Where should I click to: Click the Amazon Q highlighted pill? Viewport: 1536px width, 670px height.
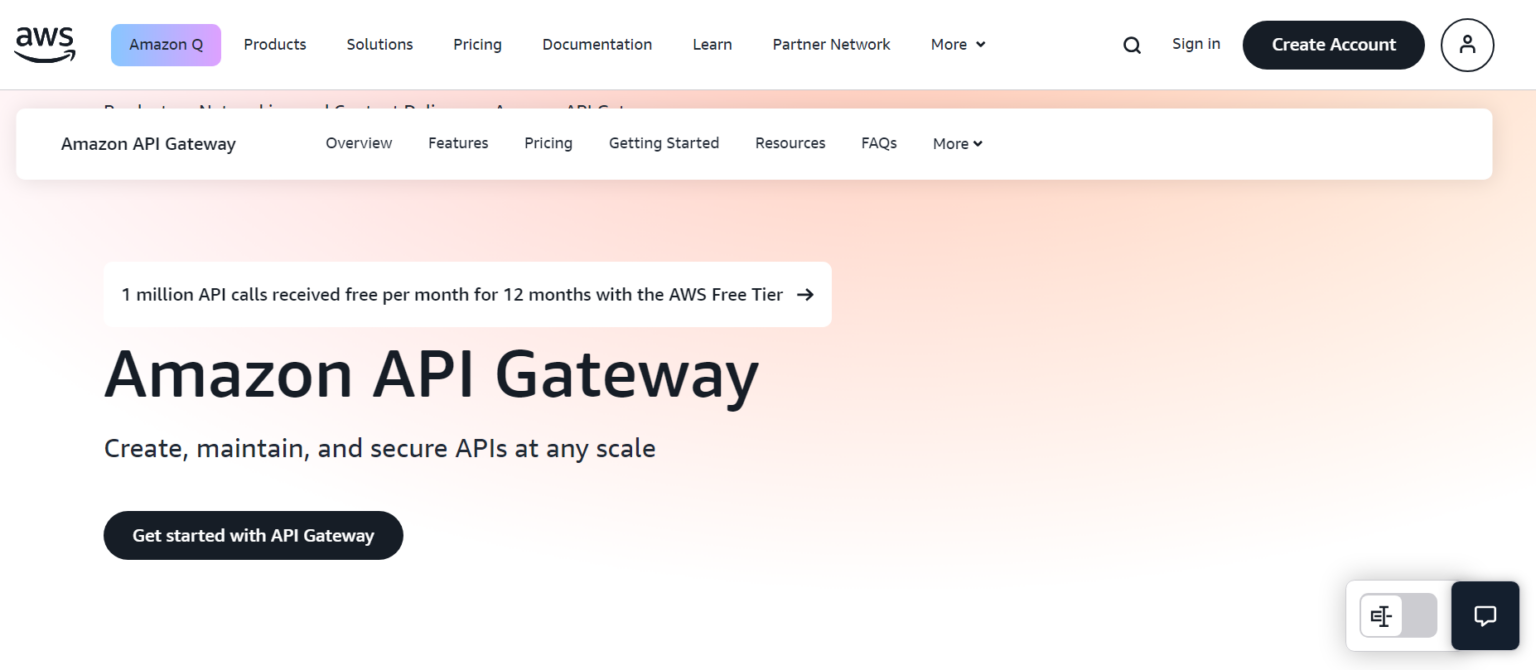166,44
